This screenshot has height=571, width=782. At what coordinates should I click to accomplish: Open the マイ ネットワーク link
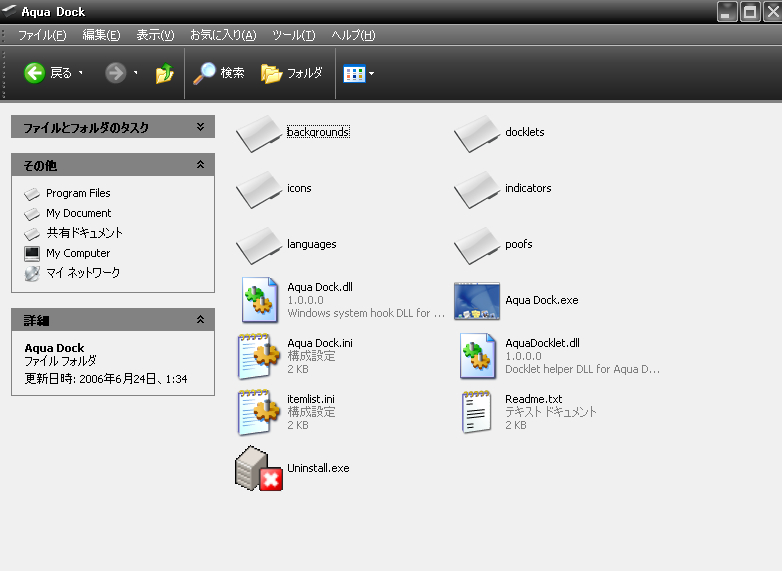[x=83, y=273]
